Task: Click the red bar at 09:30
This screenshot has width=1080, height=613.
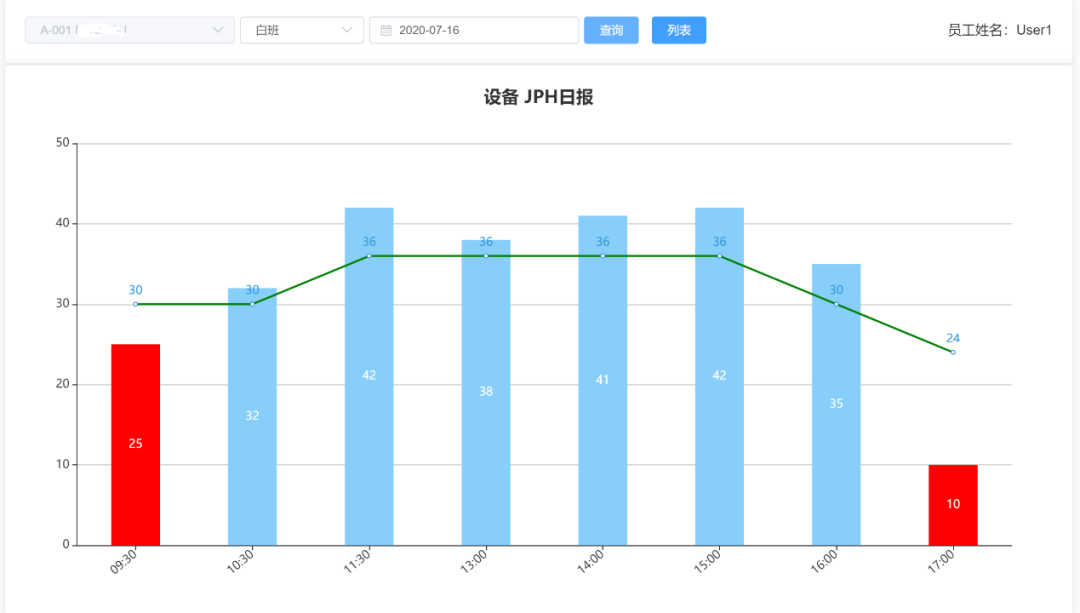Action: click(x=135, y=445)
